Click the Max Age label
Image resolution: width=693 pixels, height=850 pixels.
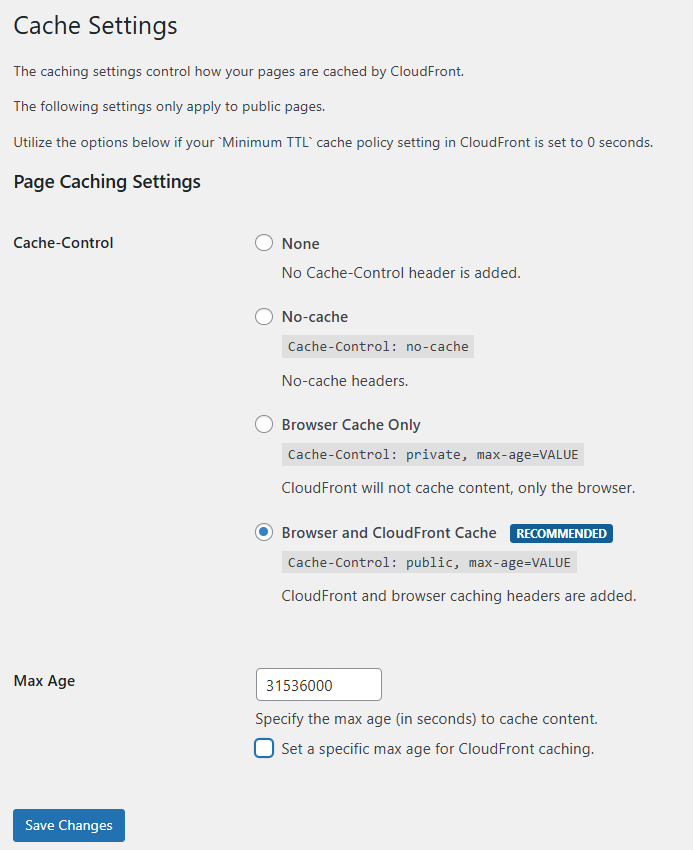44,680
